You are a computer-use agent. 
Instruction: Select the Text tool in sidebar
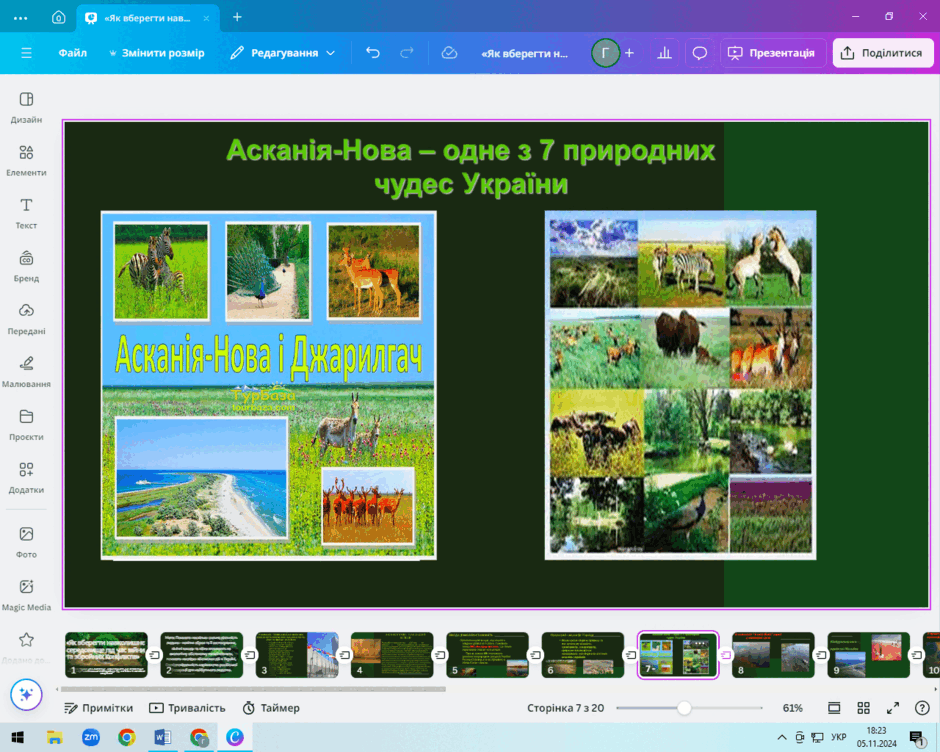click(x=26, y=213)
